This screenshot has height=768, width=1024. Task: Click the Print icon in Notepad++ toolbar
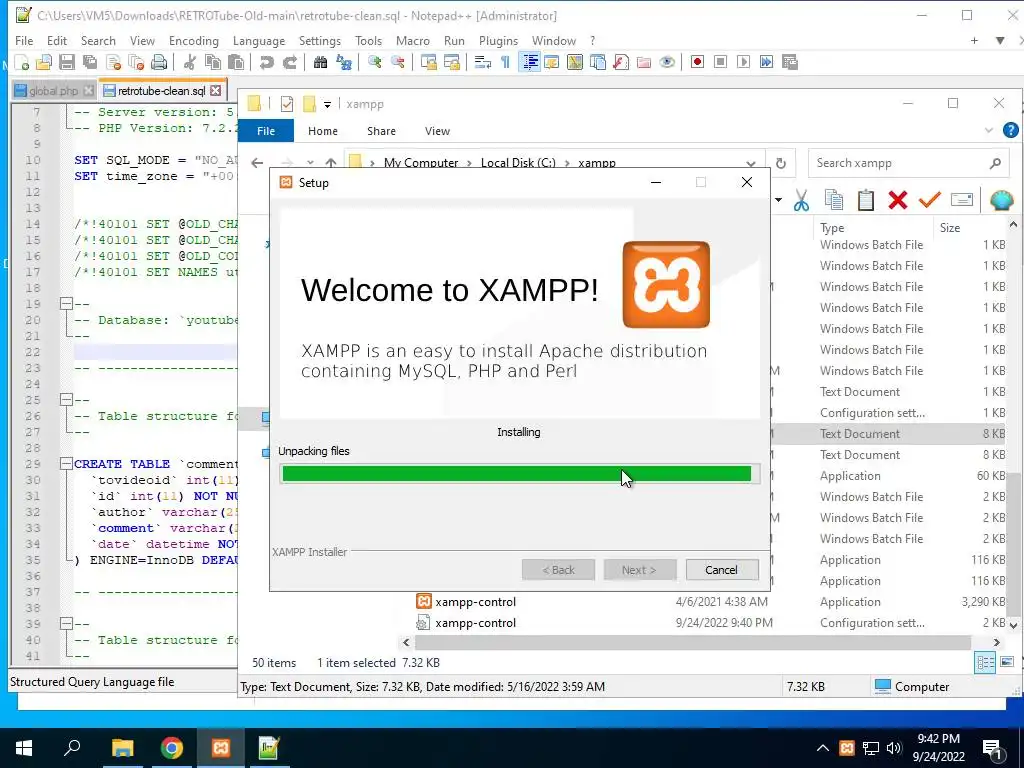click(x=159, y=63)
